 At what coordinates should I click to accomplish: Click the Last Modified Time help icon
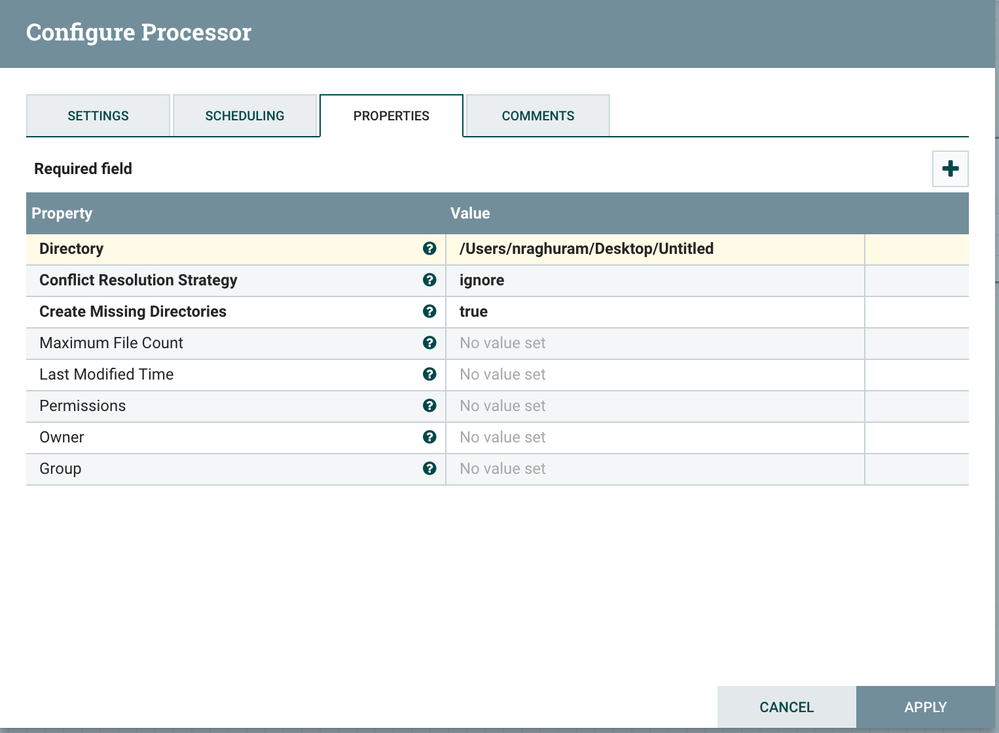pos(429,374)
